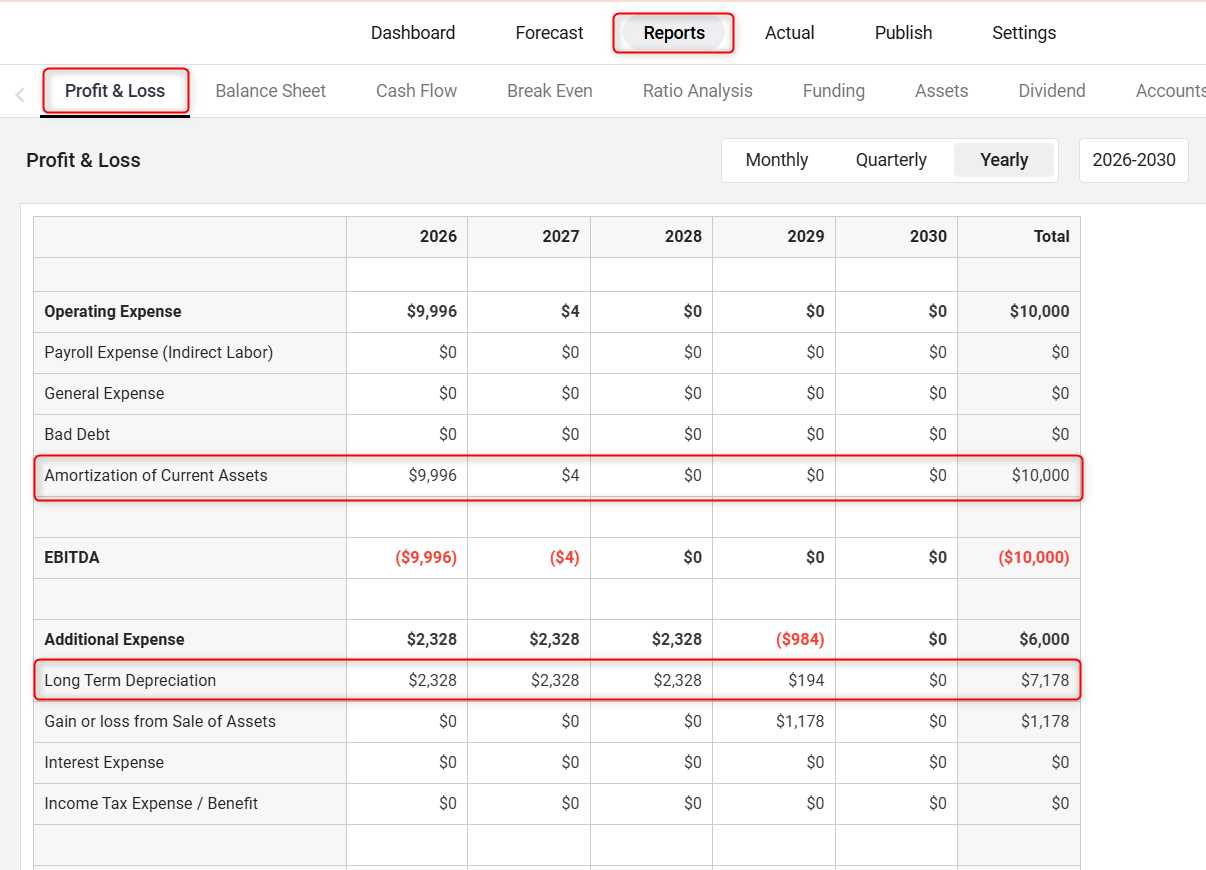Screen dimensions: 1206x870
Task: Open the Ratio Analysis tab
Action: [697, 91]
